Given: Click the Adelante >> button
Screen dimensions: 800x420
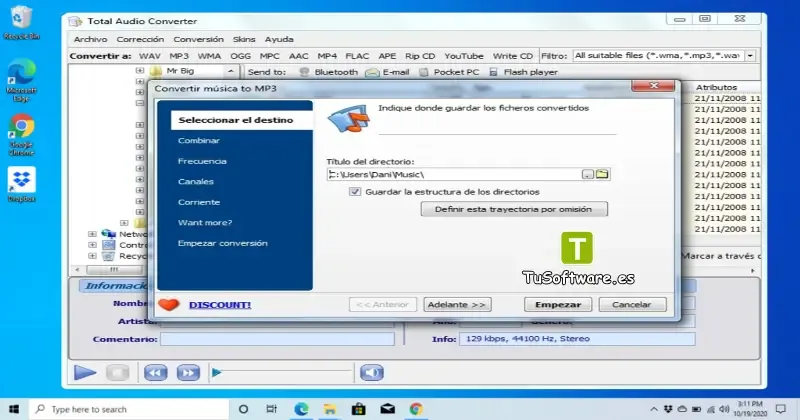Looking at the screenshot, I should 457,305.
